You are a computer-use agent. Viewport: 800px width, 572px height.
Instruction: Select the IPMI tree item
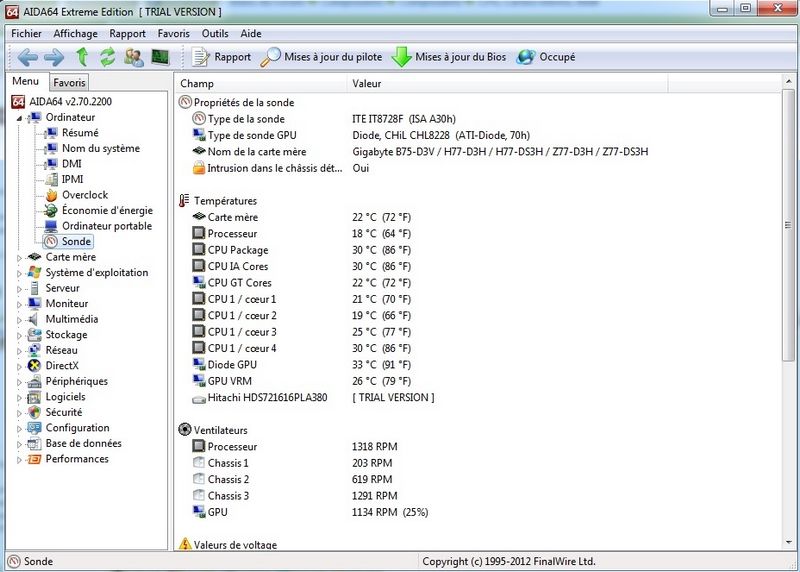[x=72, y=180]
